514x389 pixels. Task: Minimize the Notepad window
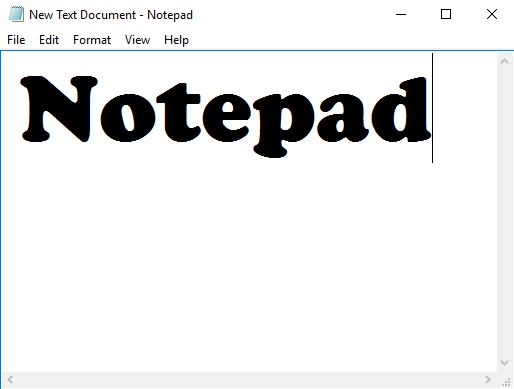(401, 14)
